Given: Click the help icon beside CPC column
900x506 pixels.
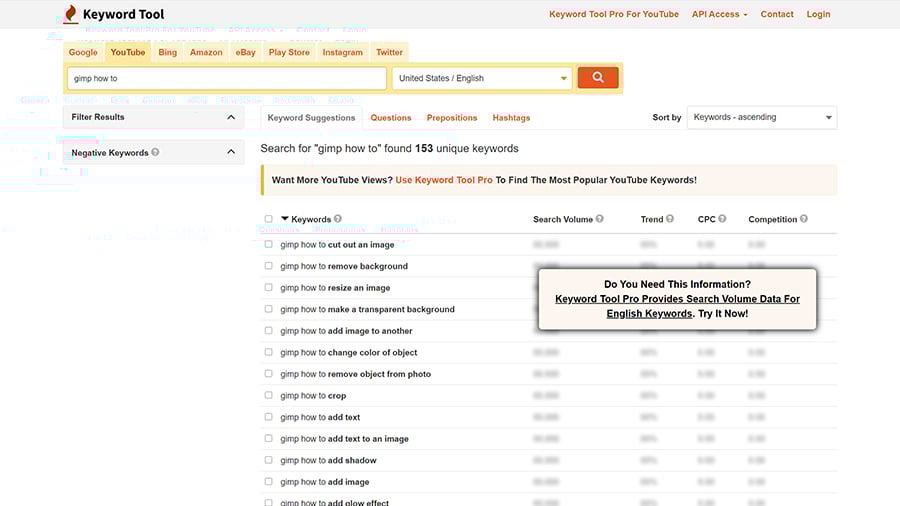Looking at the screenshot, I should (722, 219).
